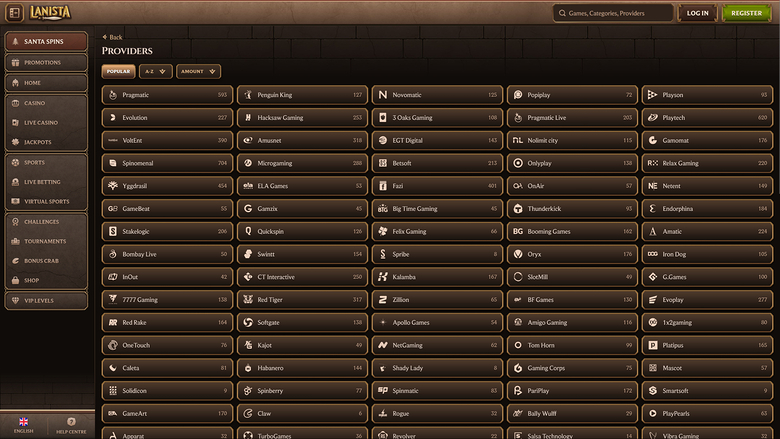
Task: Open the English language flag selector
Action: (x=23, y=422)
